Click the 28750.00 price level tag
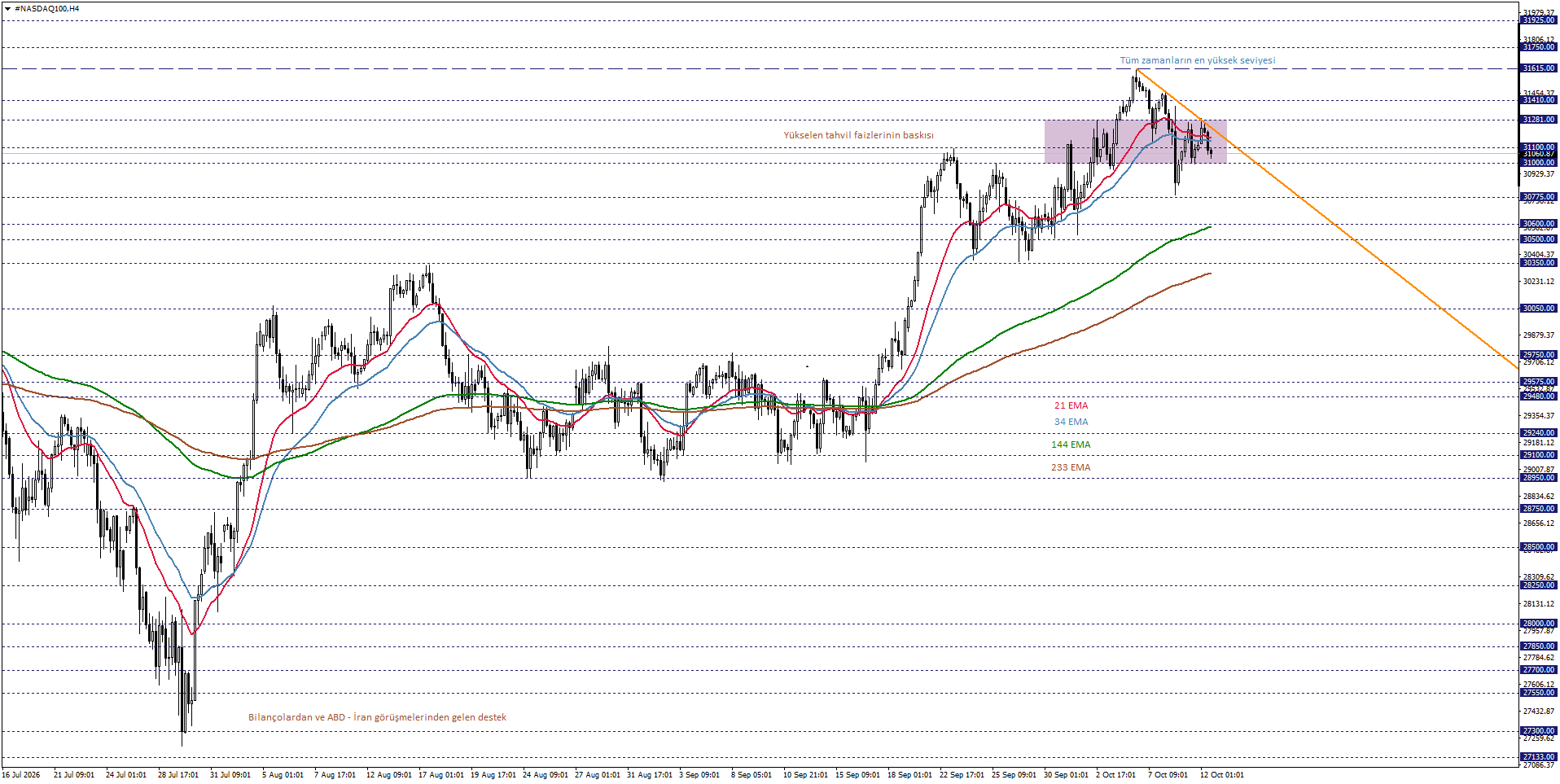1560x784 pixels. point(1538,509)
